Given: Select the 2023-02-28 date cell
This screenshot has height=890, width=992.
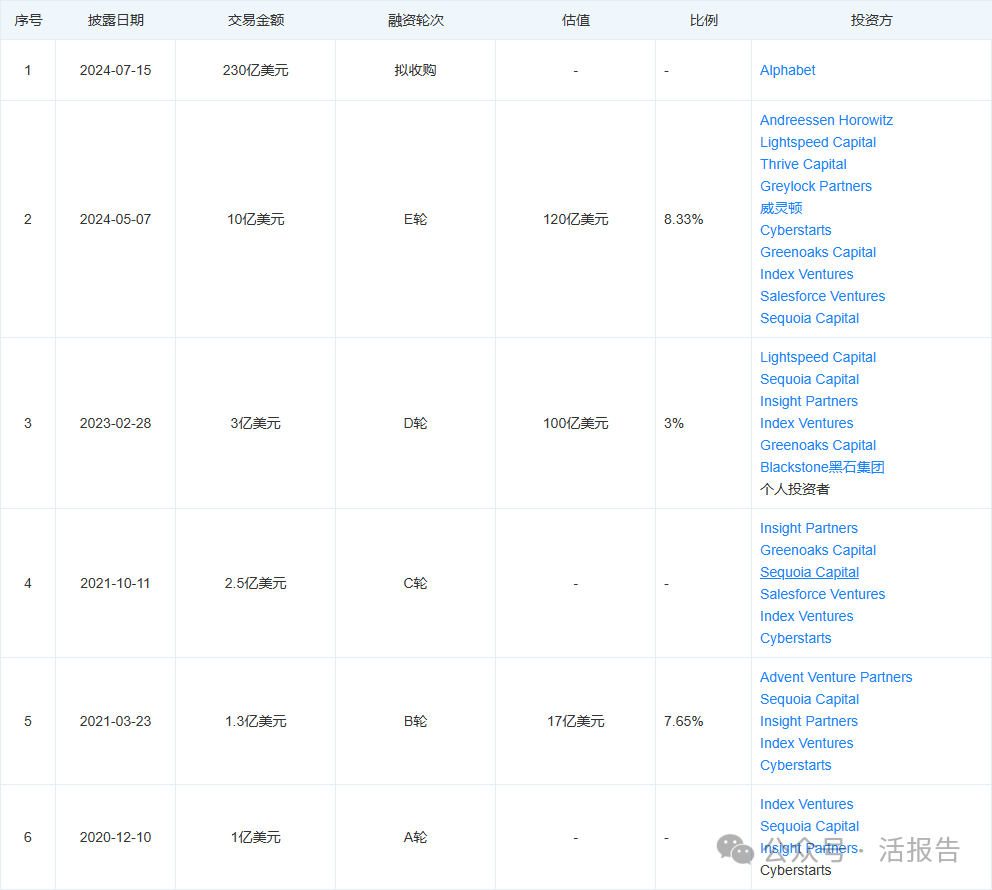Looking at the screenshot, I should [115, 423].
